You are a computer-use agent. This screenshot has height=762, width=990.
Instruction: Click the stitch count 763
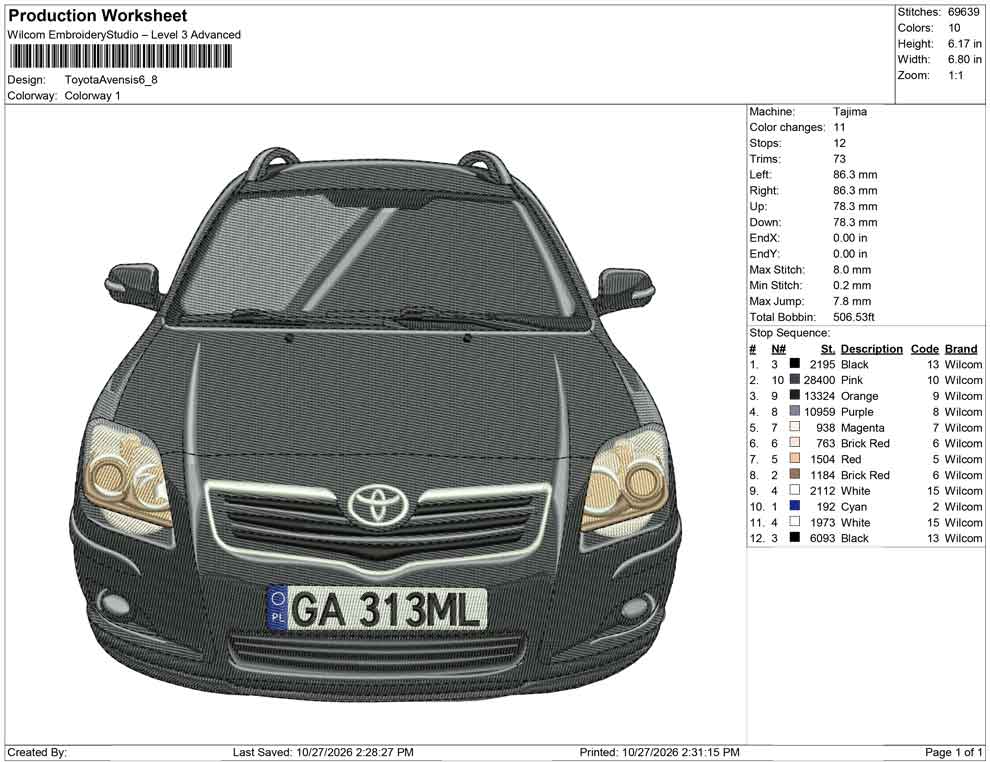pyautogui.click(x=825, y=444)
